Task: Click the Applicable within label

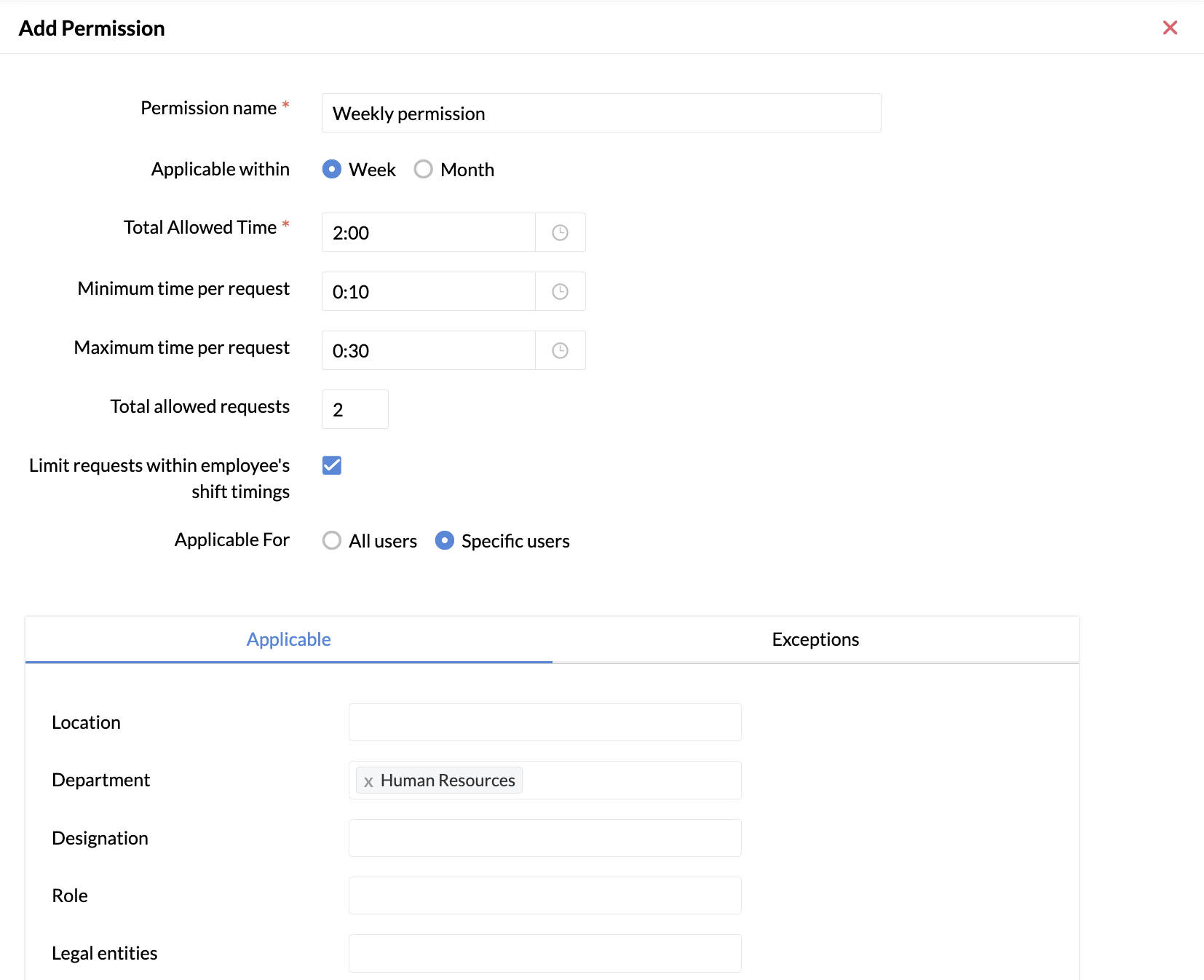Action: (221, 169)
